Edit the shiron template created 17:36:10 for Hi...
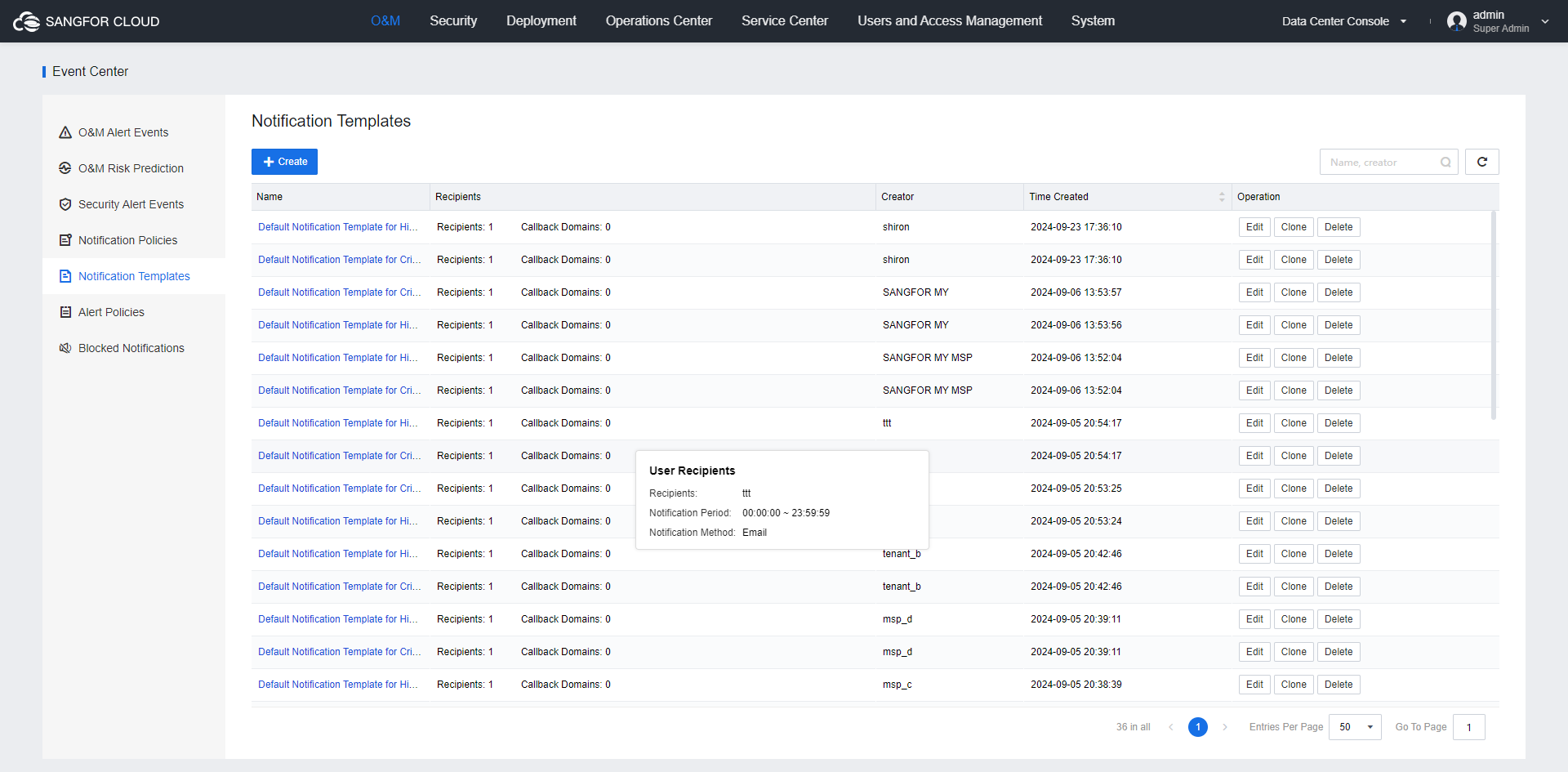The width and height of the screenshot is (1568, 772). tap(1254, 227)
